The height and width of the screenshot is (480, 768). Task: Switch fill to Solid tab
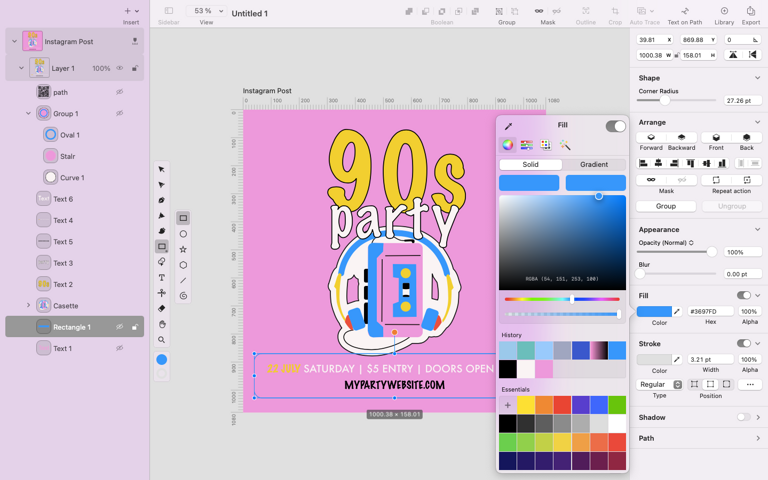[x=530, y=165]
